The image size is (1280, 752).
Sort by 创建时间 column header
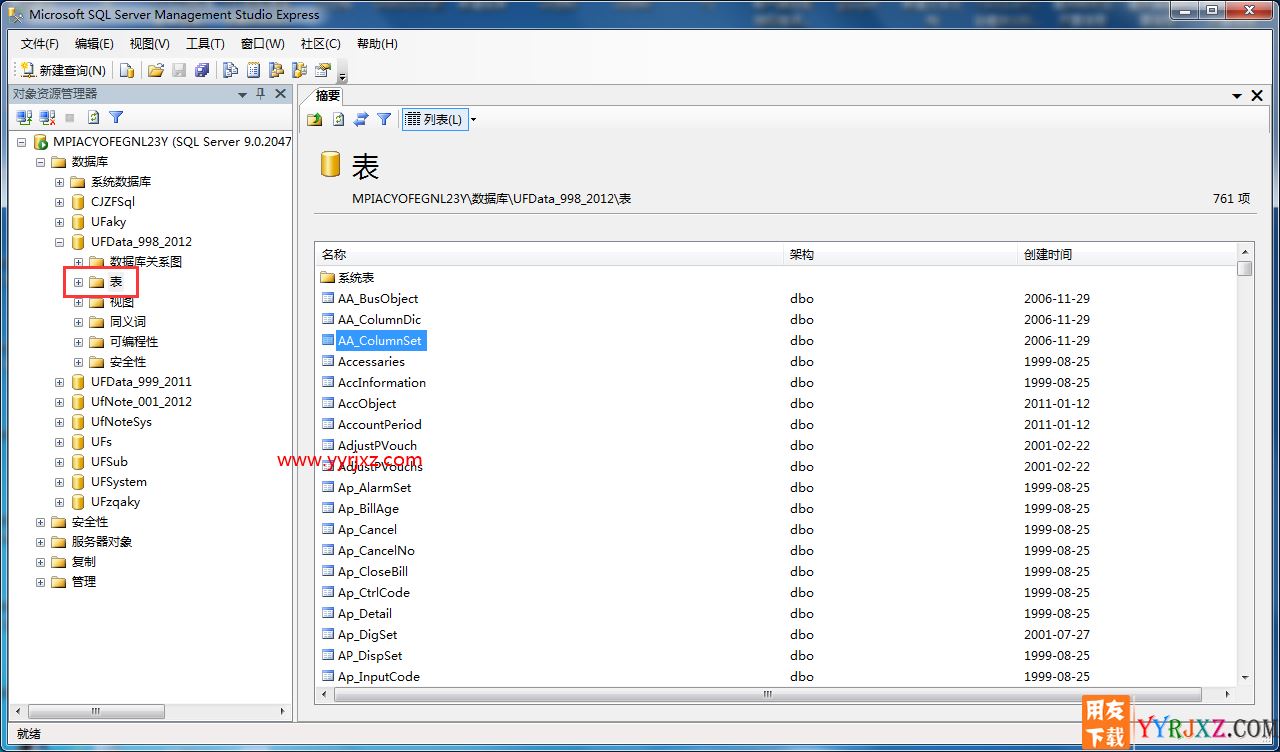tap(1127, 254)
